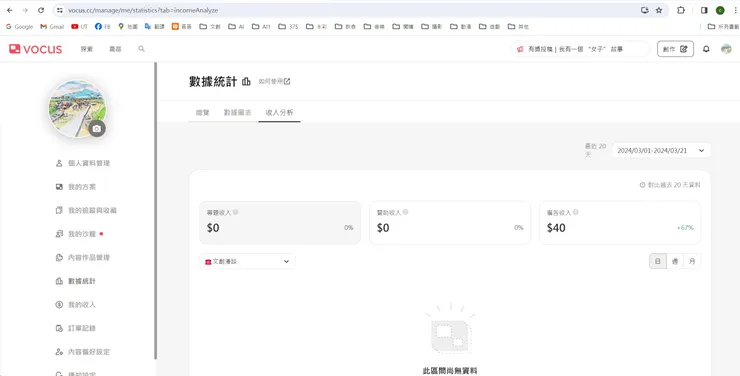Screen dimensions: 740x376
Task: Bookmark this page with the star icon
Action: tap(659, 10)
